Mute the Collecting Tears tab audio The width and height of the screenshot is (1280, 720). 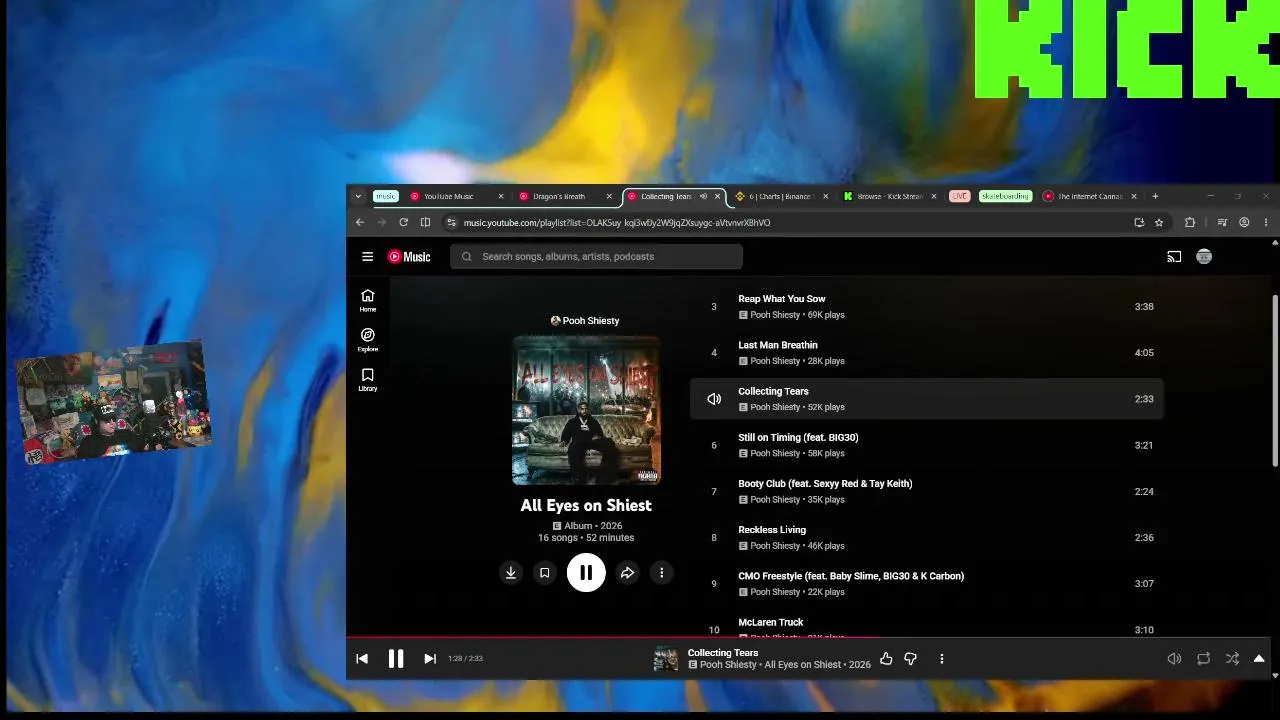click(x=703, y=197)
